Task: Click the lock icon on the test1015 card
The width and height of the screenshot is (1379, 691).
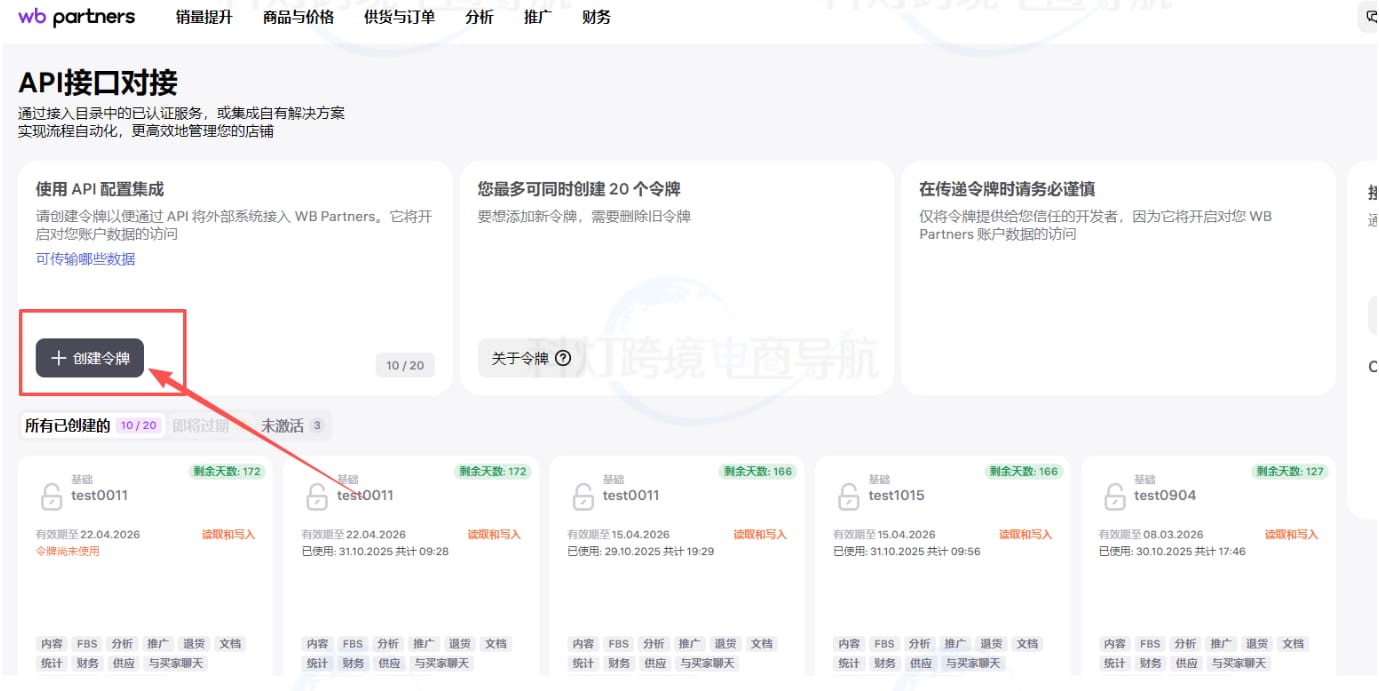Action: (848, 497)
